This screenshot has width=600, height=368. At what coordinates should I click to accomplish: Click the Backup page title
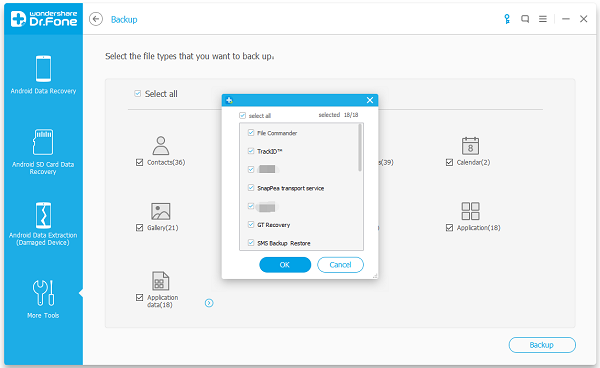point(124,20)
